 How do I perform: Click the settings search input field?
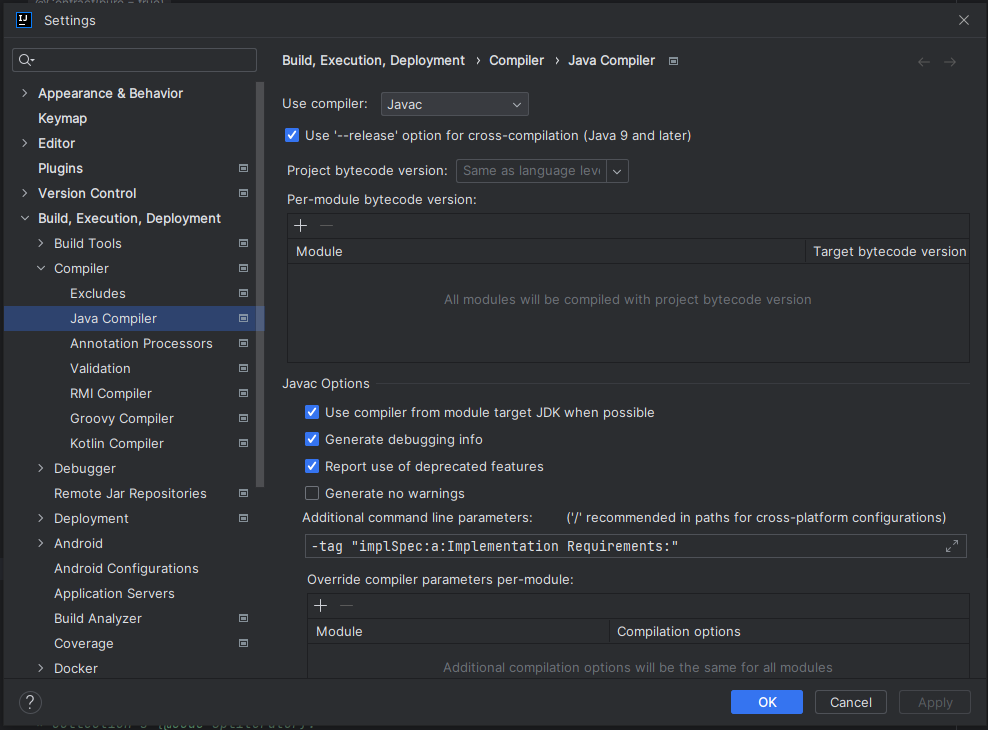pyautogui.click(x=134, y=60)
